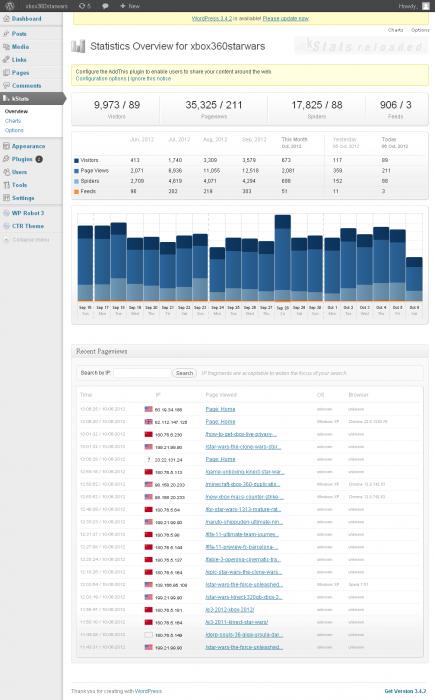
Task: Switch to the Options tab at top right
Action: [420, 30]
